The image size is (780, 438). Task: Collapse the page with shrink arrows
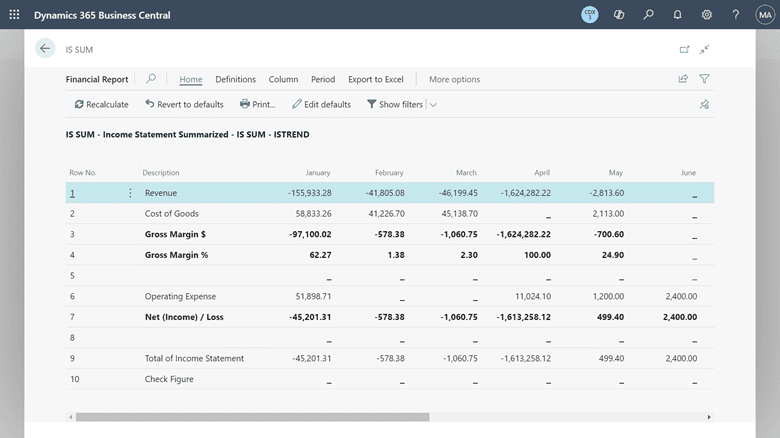click(x=704, y=49)
